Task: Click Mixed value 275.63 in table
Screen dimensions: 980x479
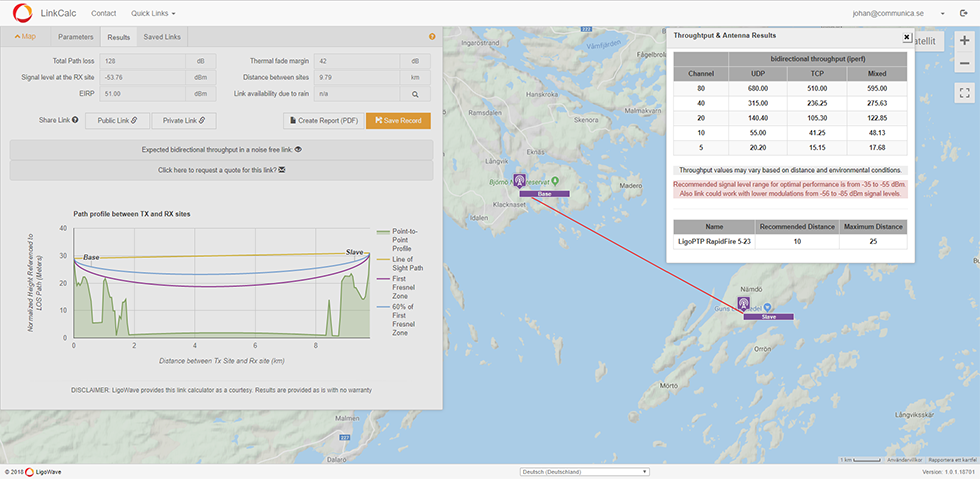Action: (877, 104)
